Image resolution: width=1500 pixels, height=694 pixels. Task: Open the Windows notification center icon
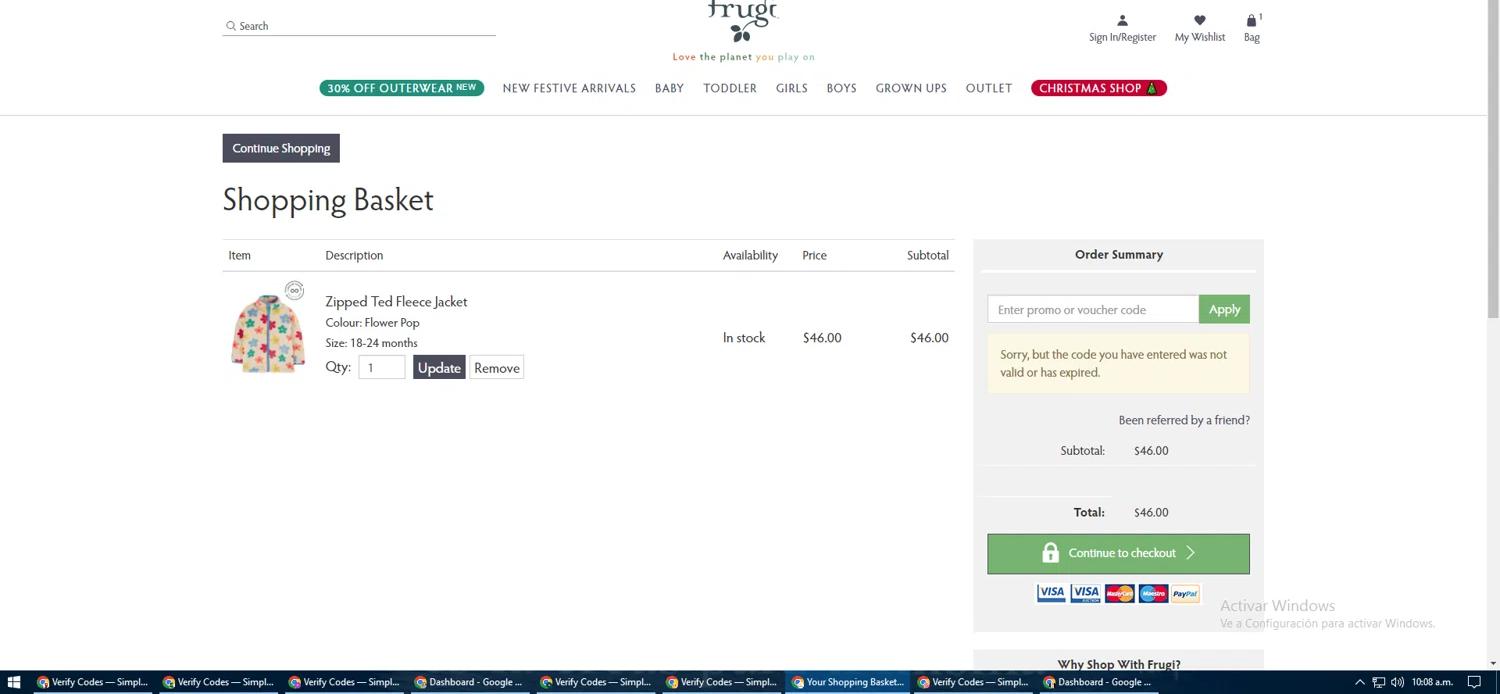click(1475, 682)
